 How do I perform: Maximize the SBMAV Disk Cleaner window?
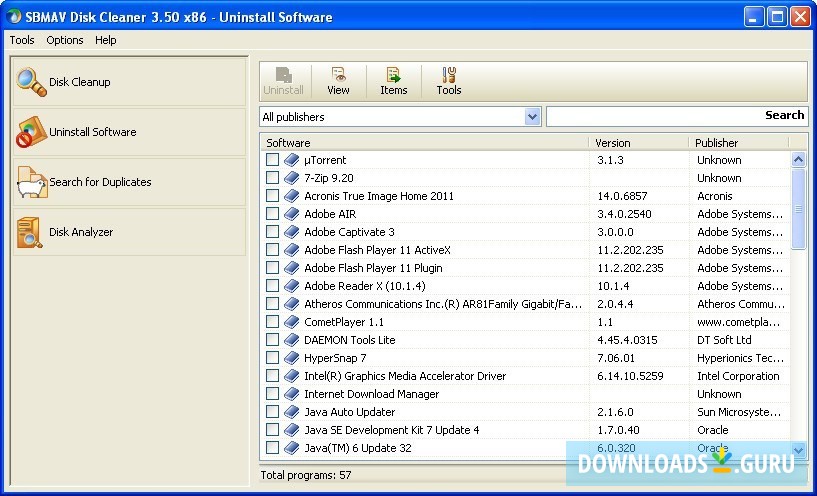pos(777,17)
